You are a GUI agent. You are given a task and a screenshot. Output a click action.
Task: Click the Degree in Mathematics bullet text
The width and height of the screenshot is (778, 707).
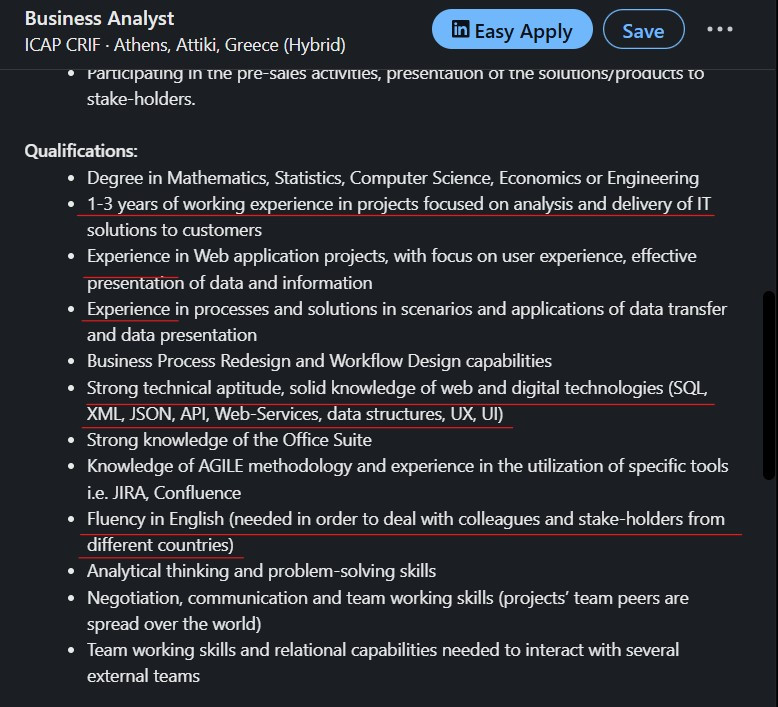coord(393,178)
